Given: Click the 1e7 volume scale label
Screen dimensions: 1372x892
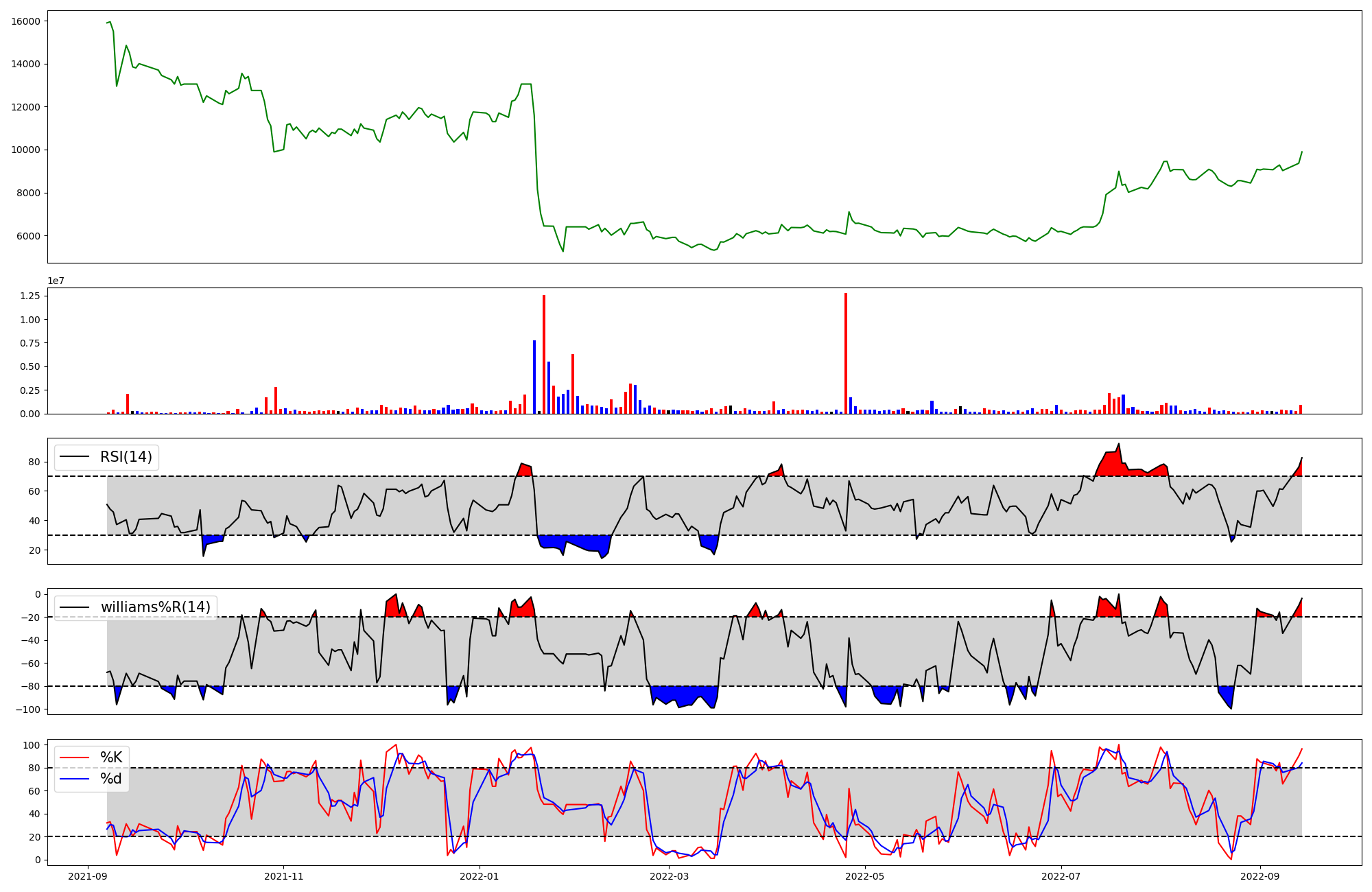Looking at the screenshot, I should 56,281.
